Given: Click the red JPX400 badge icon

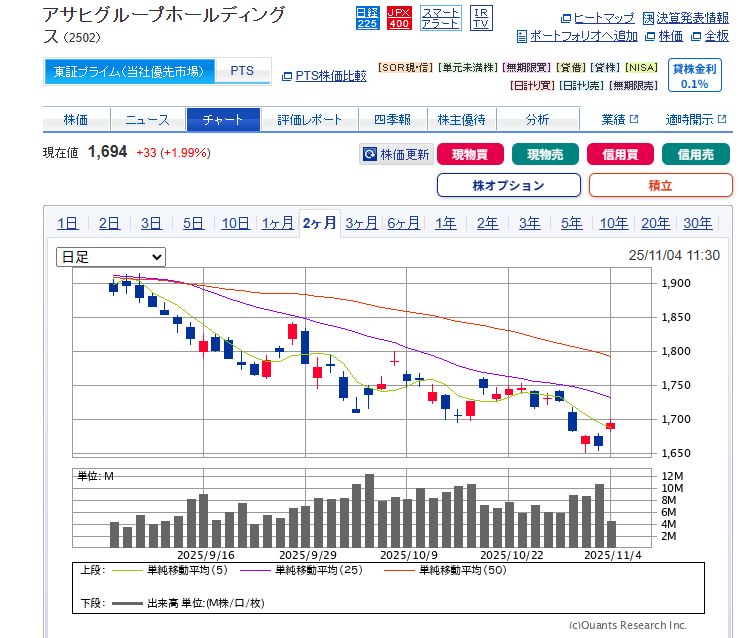Looking at the screenshot, I should 399,17.
